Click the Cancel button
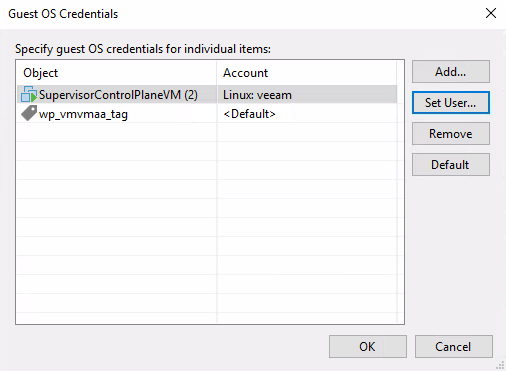The image size is (506, 371). 454,347
